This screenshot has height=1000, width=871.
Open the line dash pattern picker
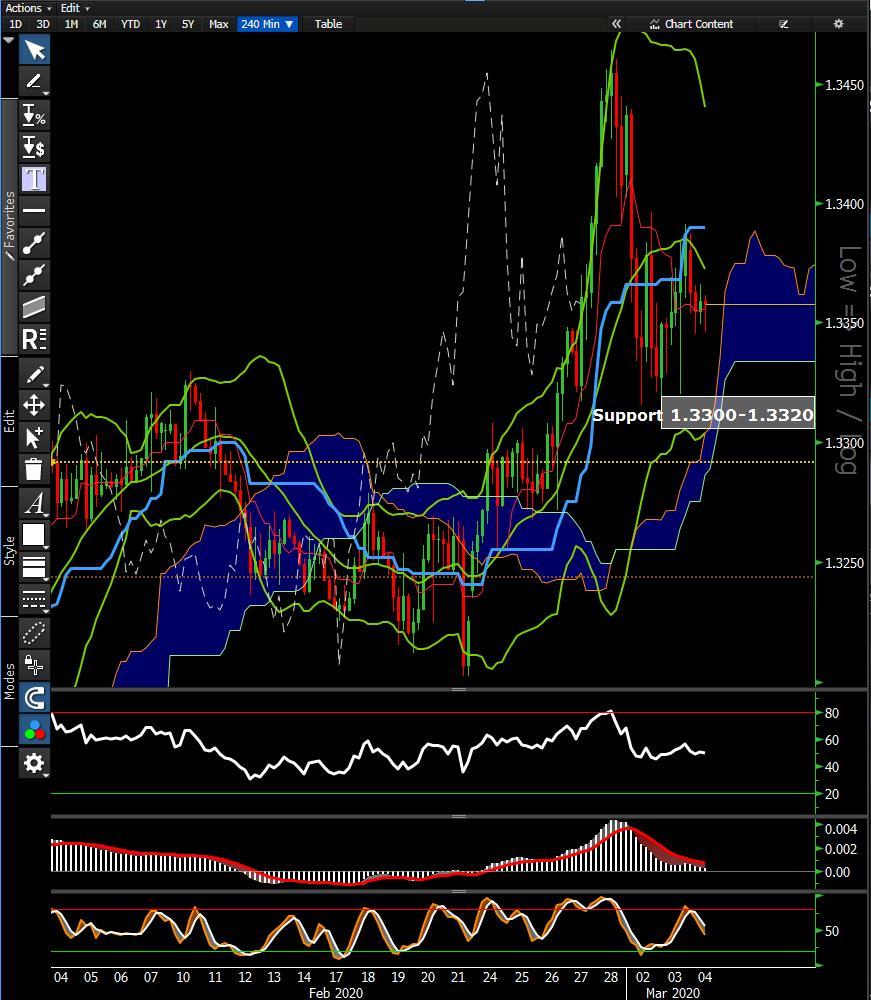[x=34, y=598]
